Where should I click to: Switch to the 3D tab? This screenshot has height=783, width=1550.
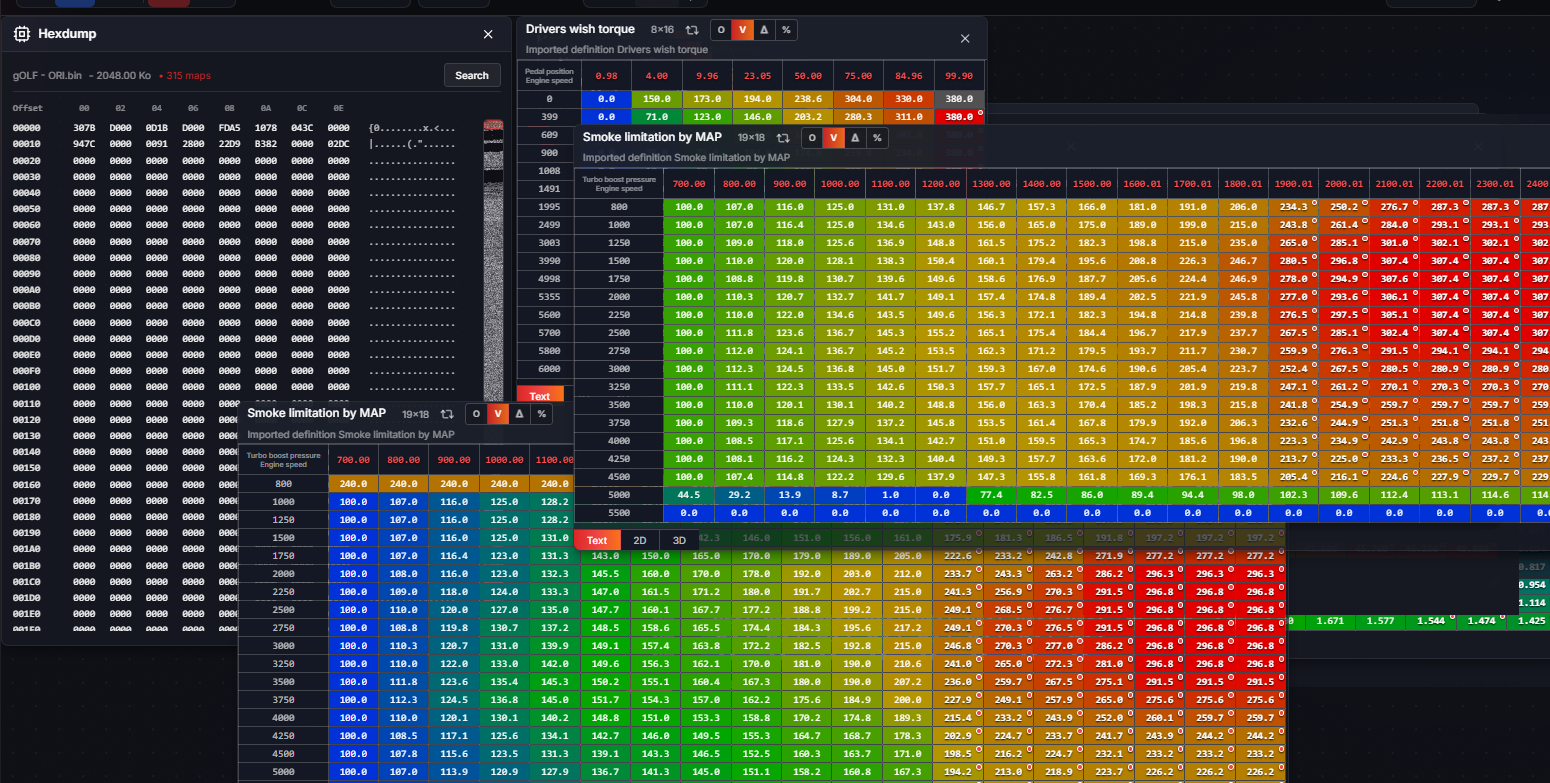(679, 540)
